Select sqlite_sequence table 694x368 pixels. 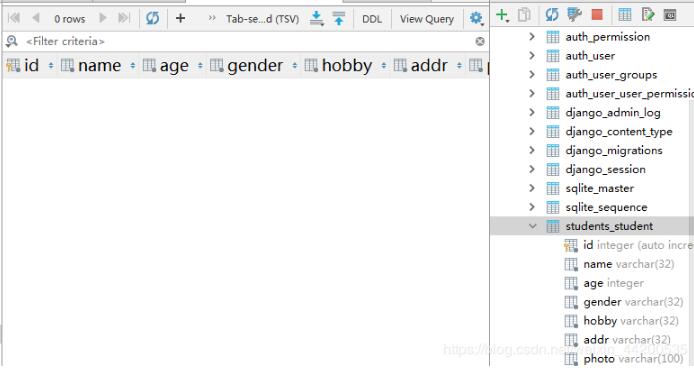tap(606, 208)
